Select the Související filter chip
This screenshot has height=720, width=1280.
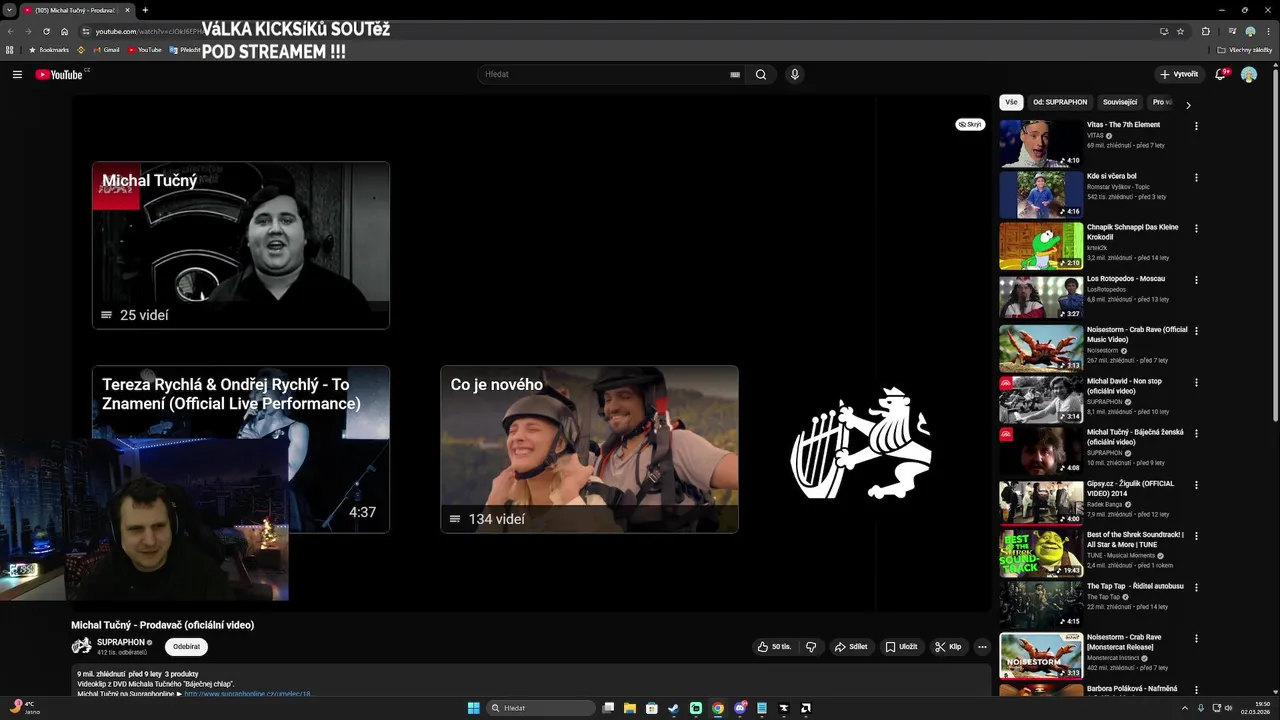tap(1120, 102)
